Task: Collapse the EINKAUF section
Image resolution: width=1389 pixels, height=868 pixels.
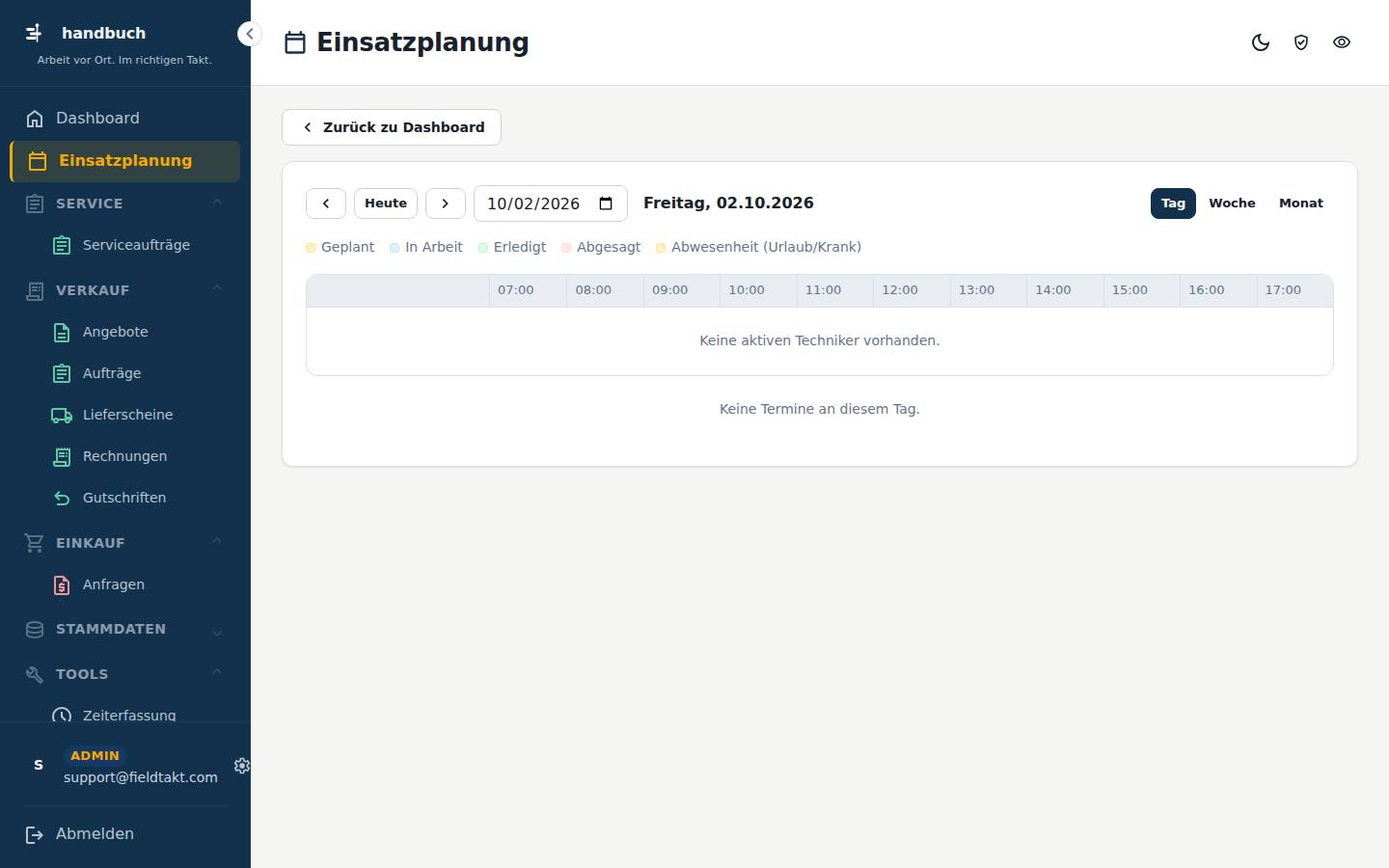Action: (125, 543)
